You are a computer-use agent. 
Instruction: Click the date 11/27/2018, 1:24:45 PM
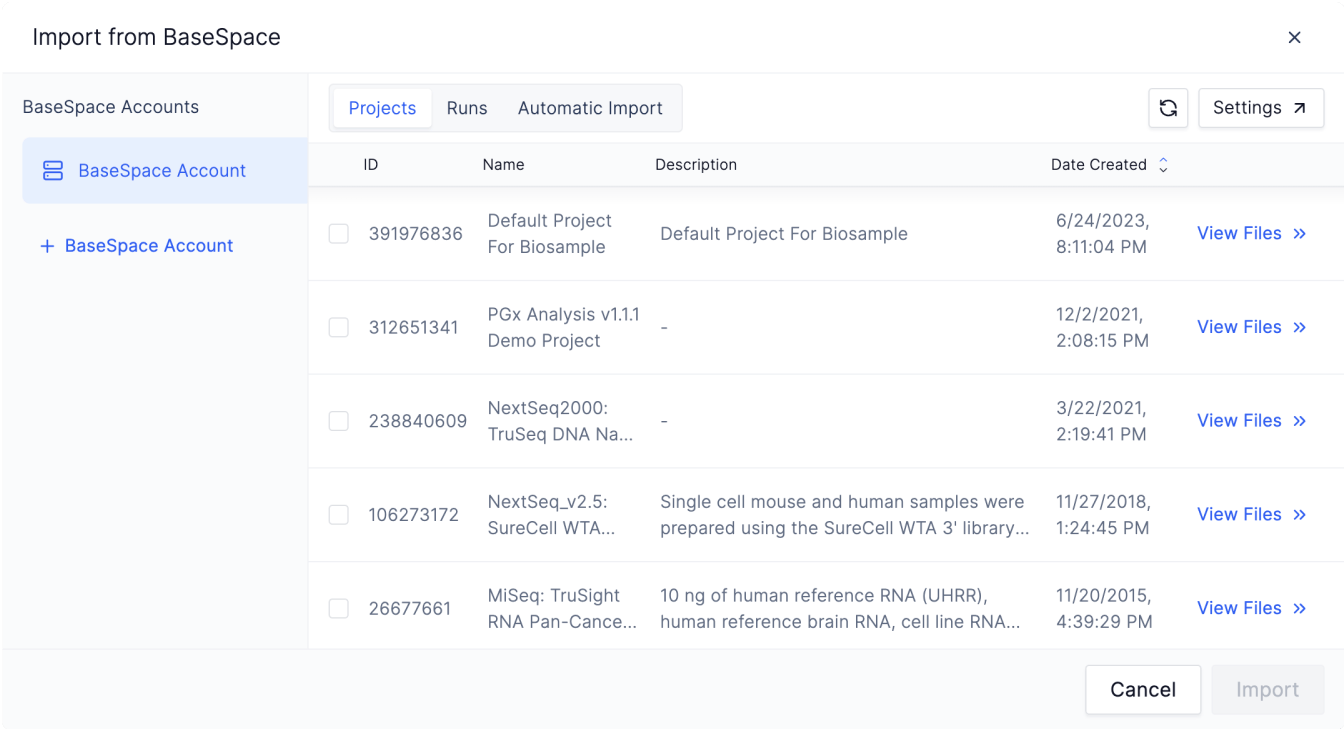[x=1104, y=515]
